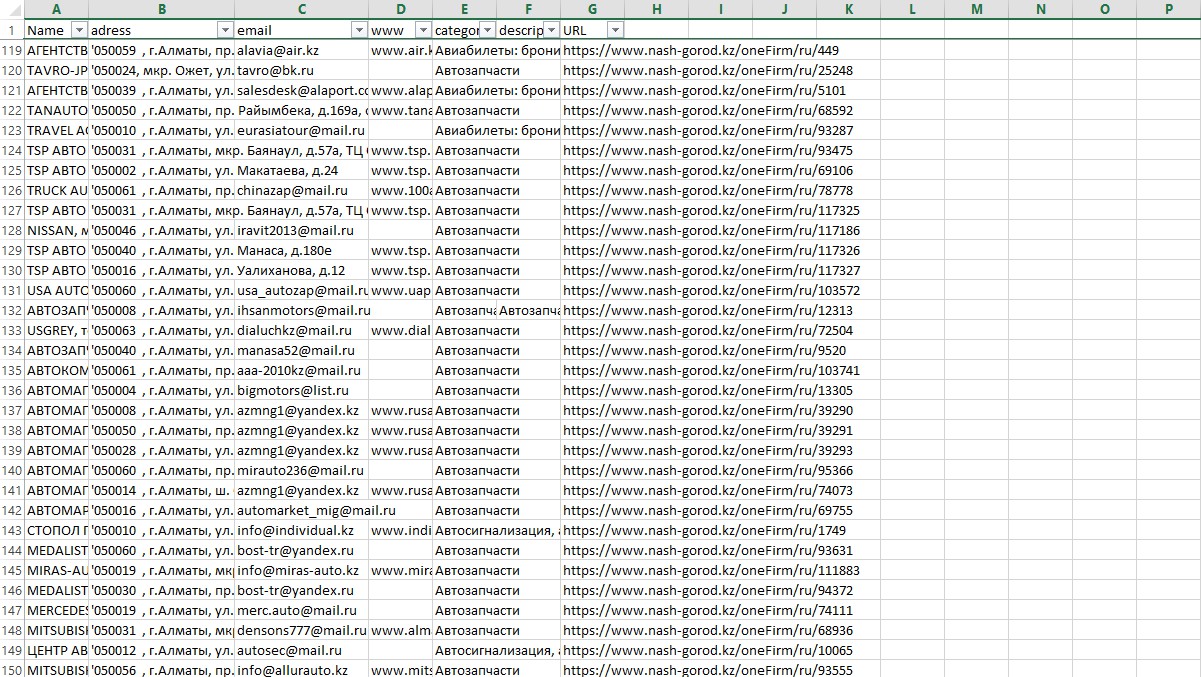This screenshot has height=677, width=1201.
Task: Select column C by its header
Action: (x=301, y=9)
